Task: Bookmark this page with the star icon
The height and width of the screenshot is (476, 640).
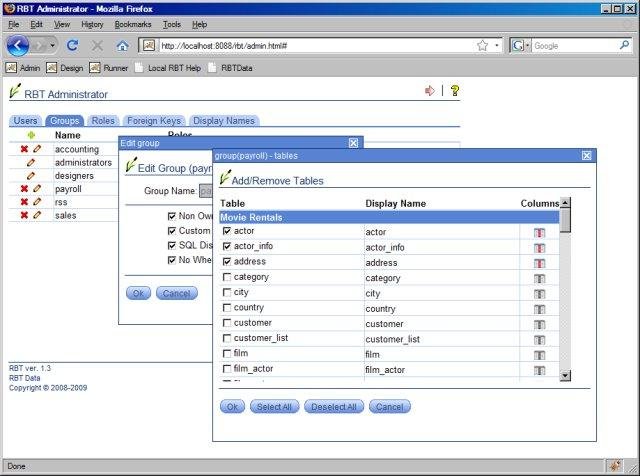Action: click(x=482, y=45)
